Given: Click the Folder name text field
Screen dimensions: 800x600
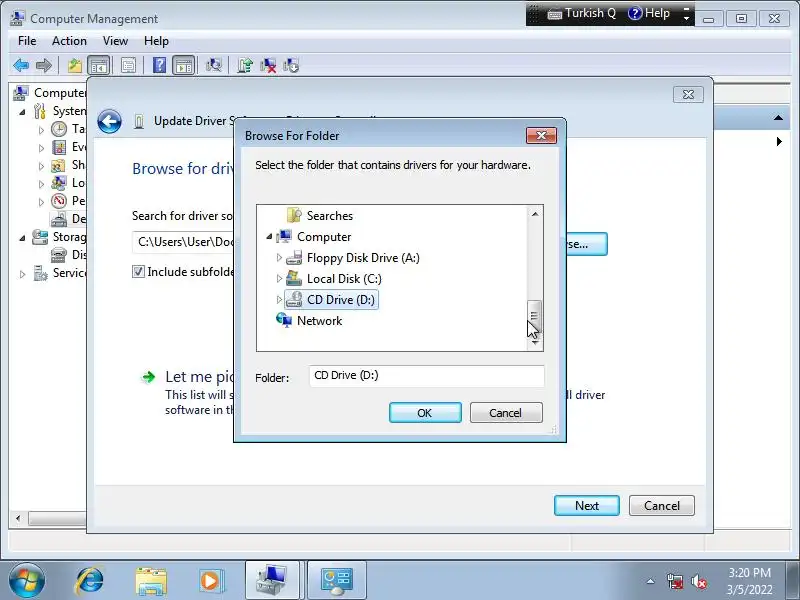Looking at the screenshot, I should pyautogui.click(x=427, y=376).
